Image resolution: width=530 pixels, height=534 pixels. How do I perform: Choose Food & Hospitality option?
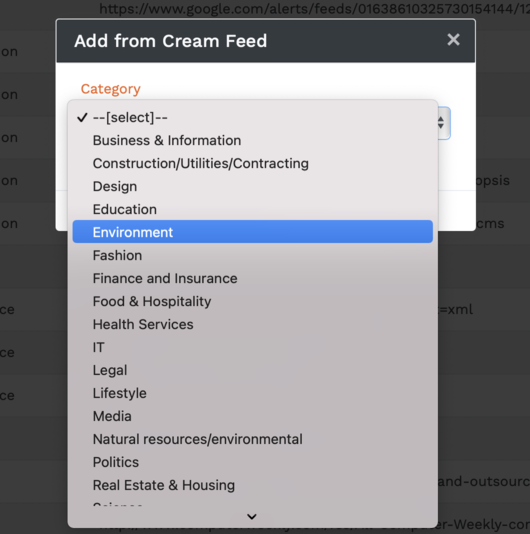253,301
